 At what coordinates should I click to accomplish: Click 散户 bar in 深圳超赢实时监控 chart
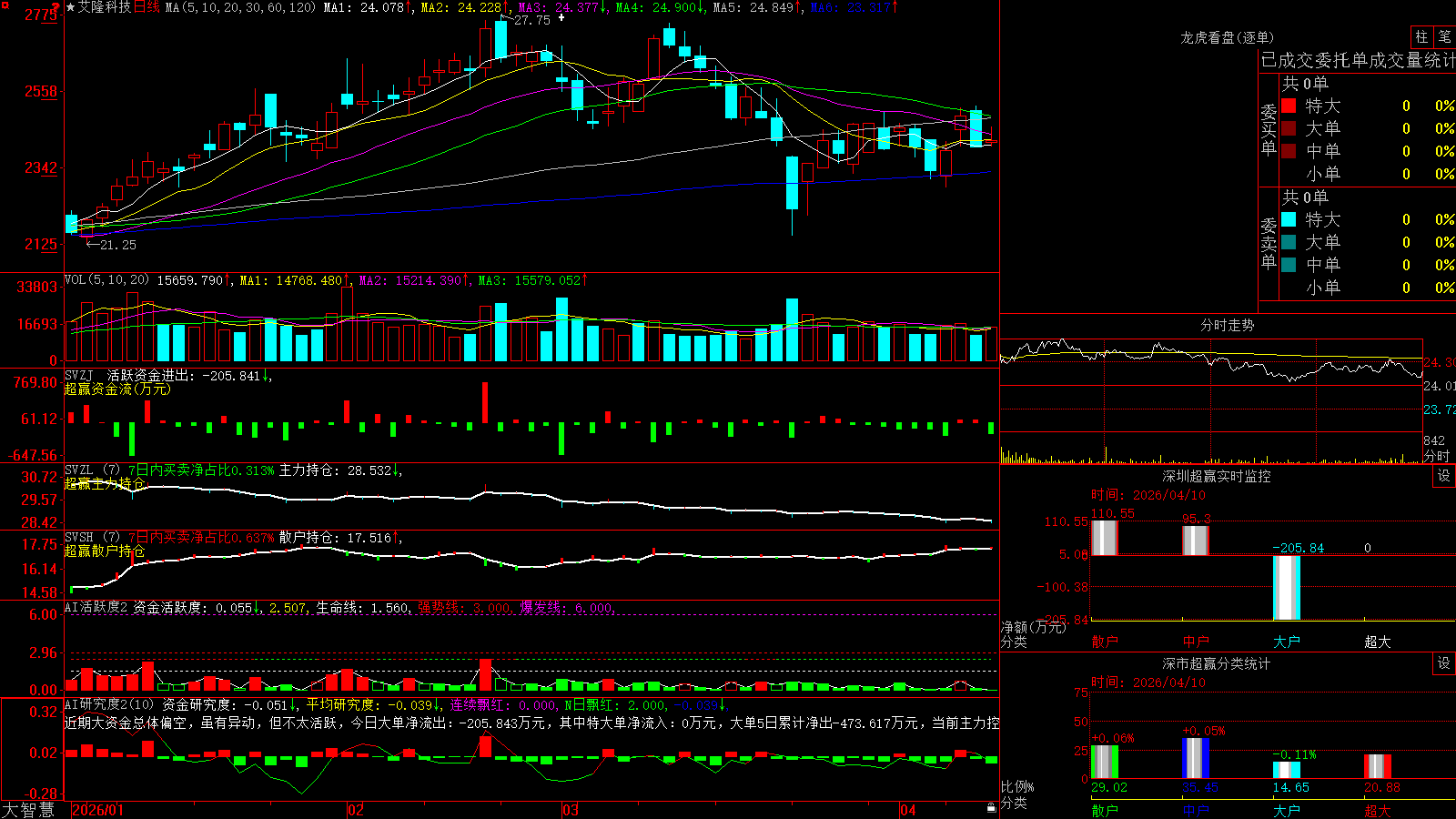1105,538
